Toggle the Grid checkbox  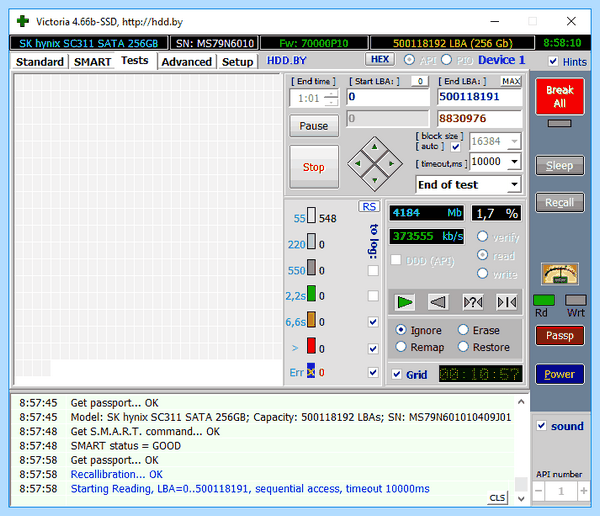pos(397,374)
